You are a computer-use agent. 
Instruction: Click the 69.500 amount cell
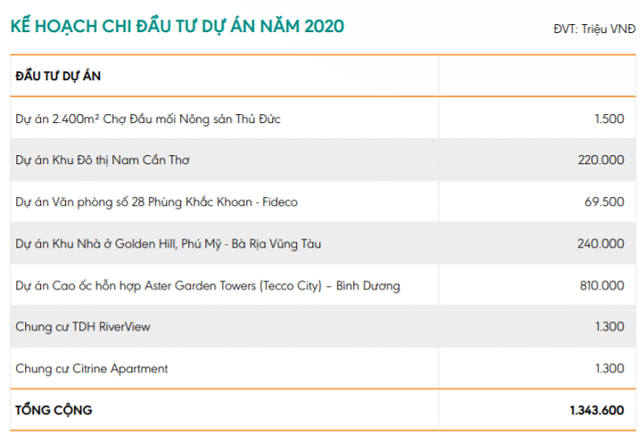605,202
